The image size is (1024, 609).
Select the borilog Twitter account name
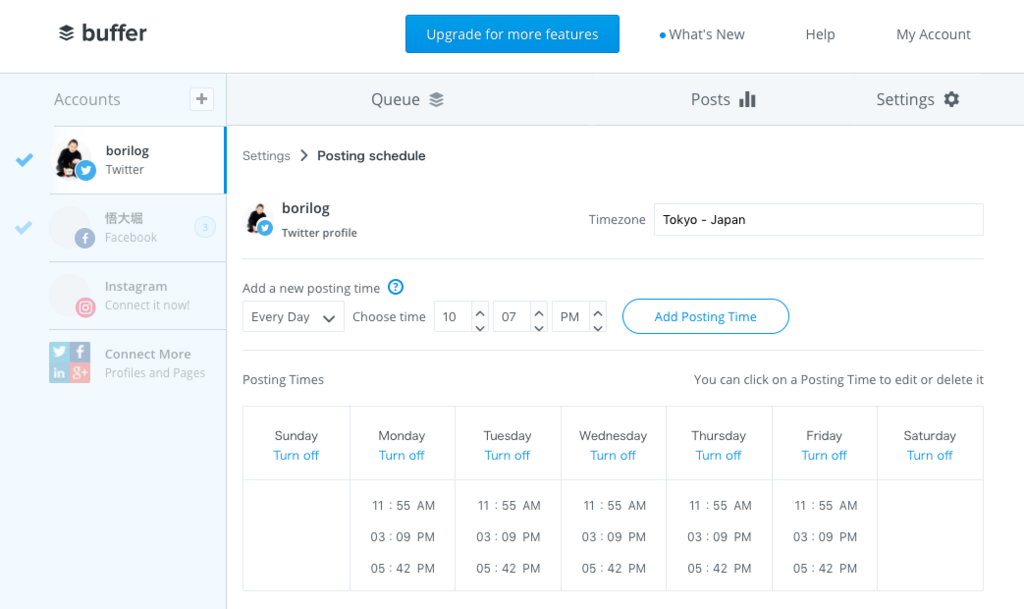coord(127,150)
